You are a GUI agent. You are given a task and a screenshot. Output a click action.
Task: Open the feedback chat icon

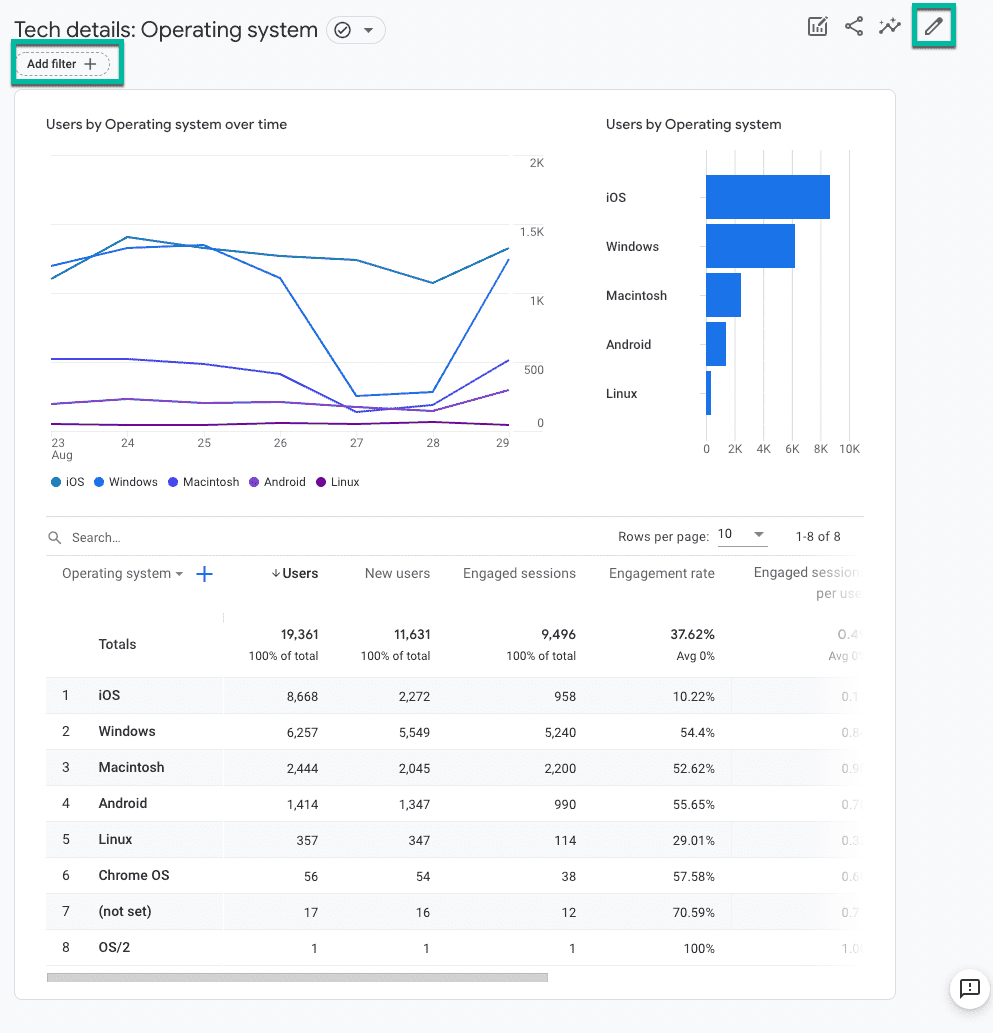point(969,988)
